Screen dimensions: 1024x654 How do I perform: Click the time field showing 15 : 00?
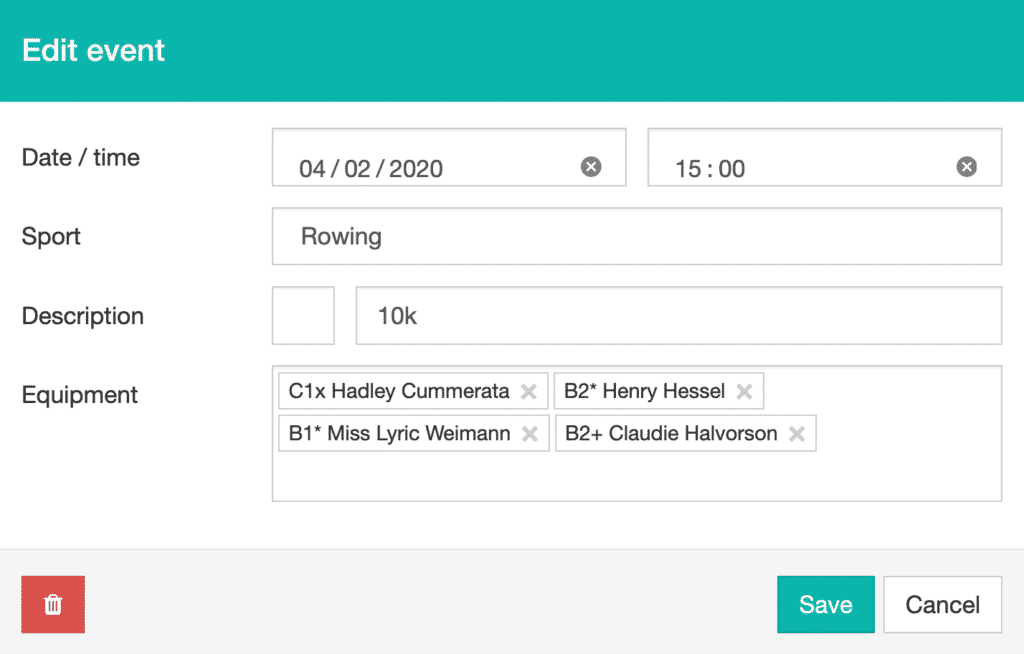coord(824,157)
